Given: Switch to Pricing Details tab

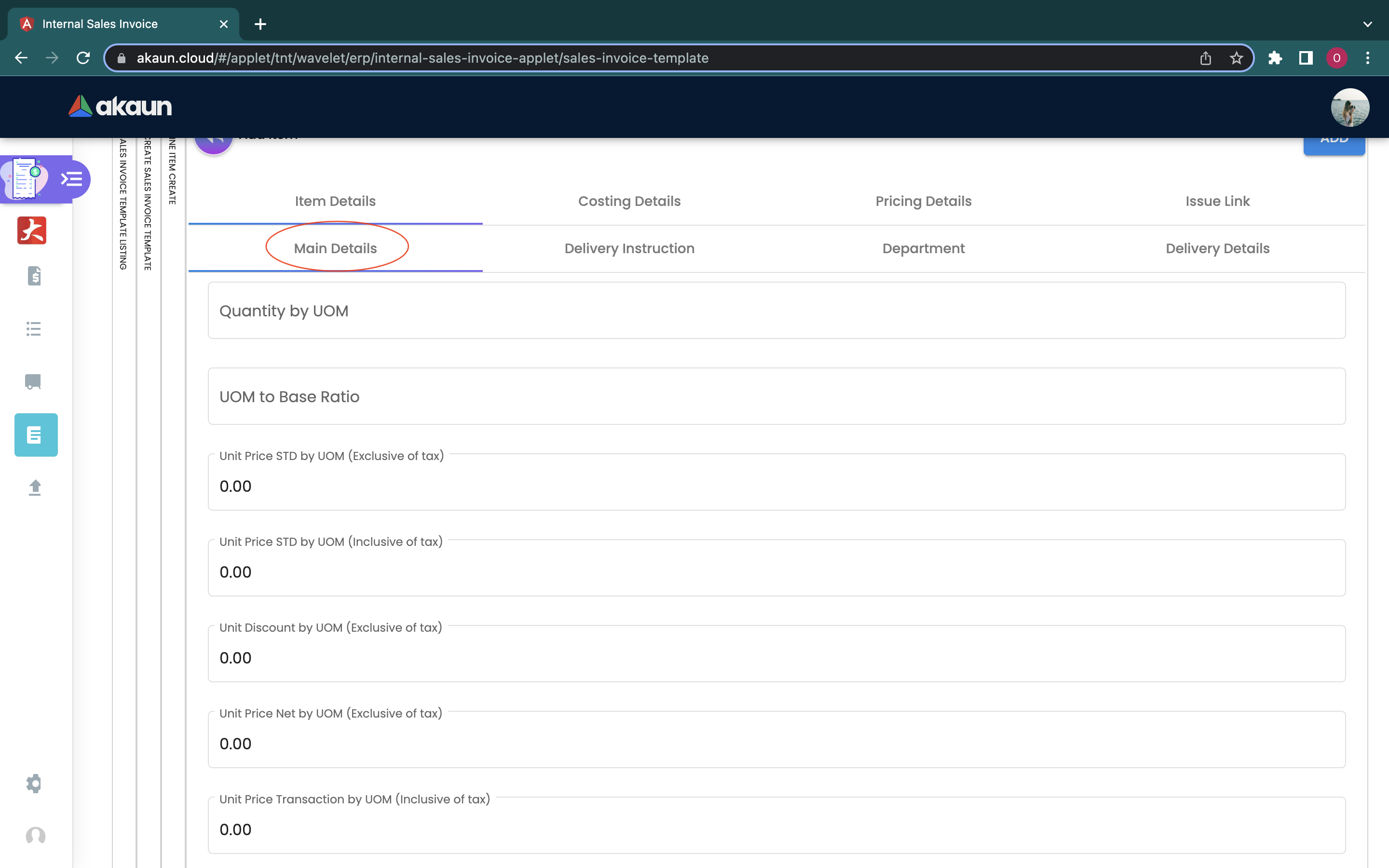Looking at the screenshot, I should [923, 202].
